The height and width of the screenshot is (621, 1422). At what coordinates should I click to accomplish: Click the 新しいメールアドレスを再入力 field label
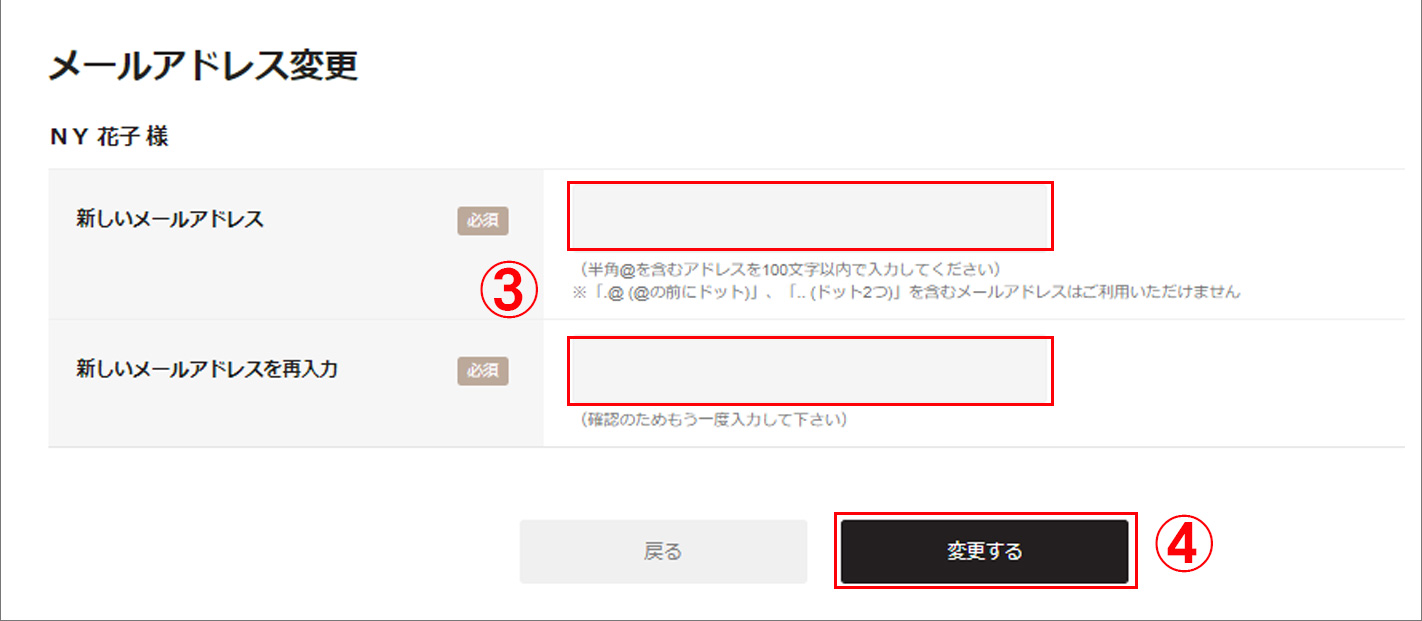click(207, 369)
